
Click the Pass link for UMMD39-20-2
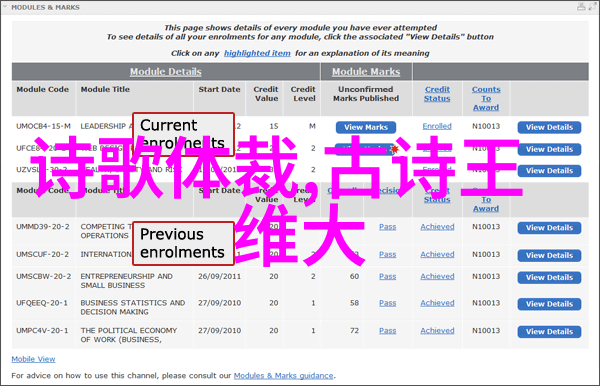[387, 226]
